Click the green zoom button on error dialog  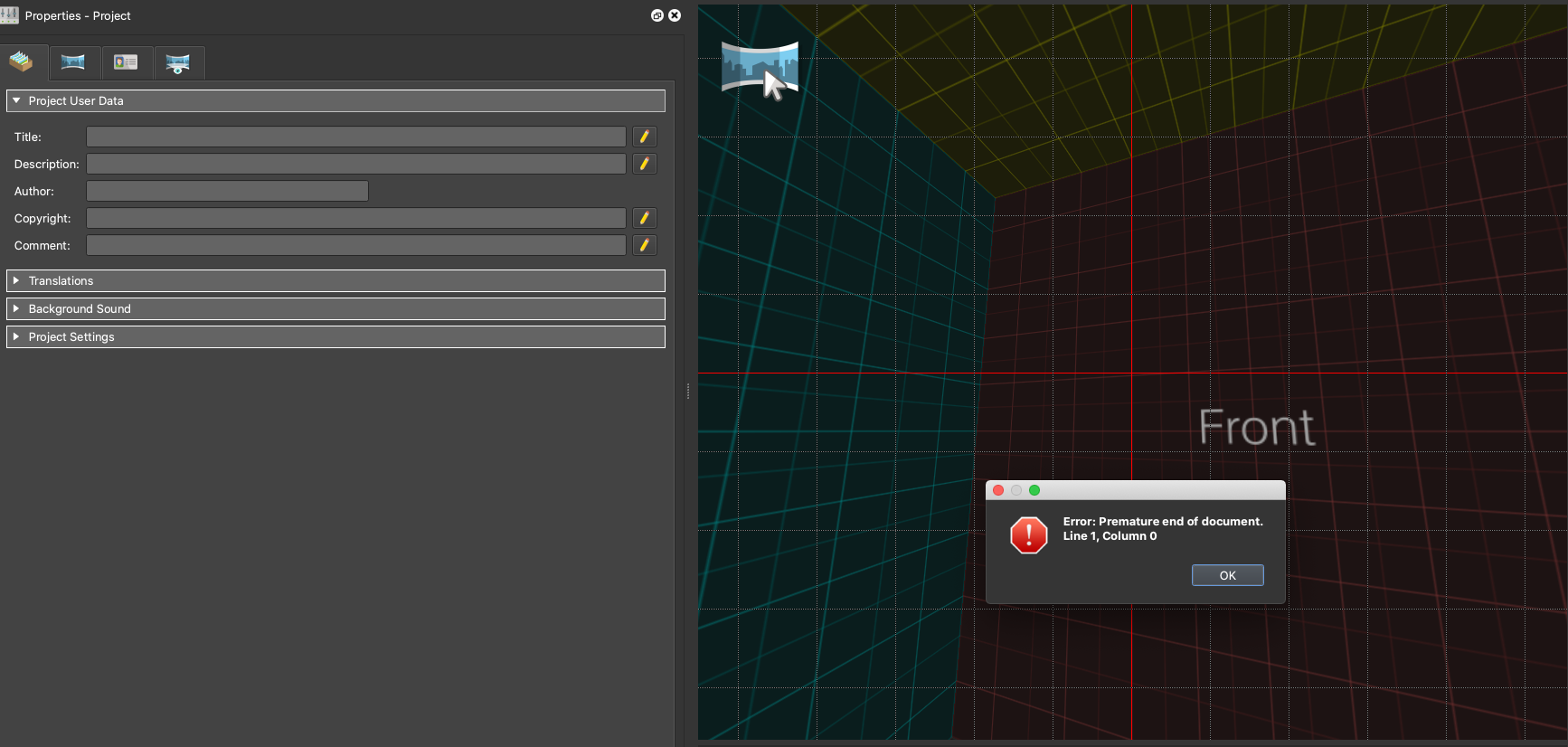[x=1034, y=490]
